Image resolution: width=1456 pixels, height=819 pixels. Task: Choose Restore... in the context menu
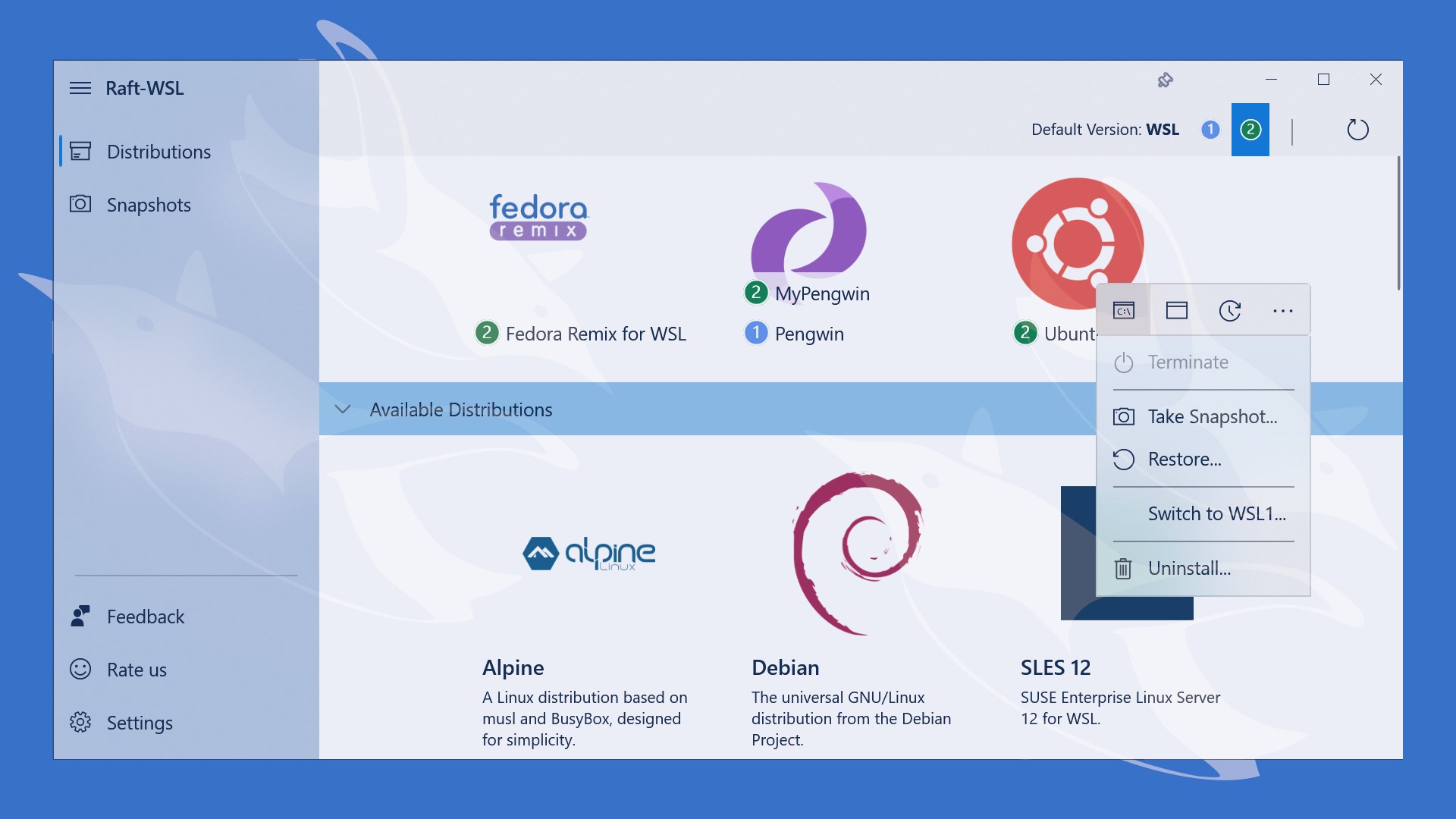[1184, 459]
